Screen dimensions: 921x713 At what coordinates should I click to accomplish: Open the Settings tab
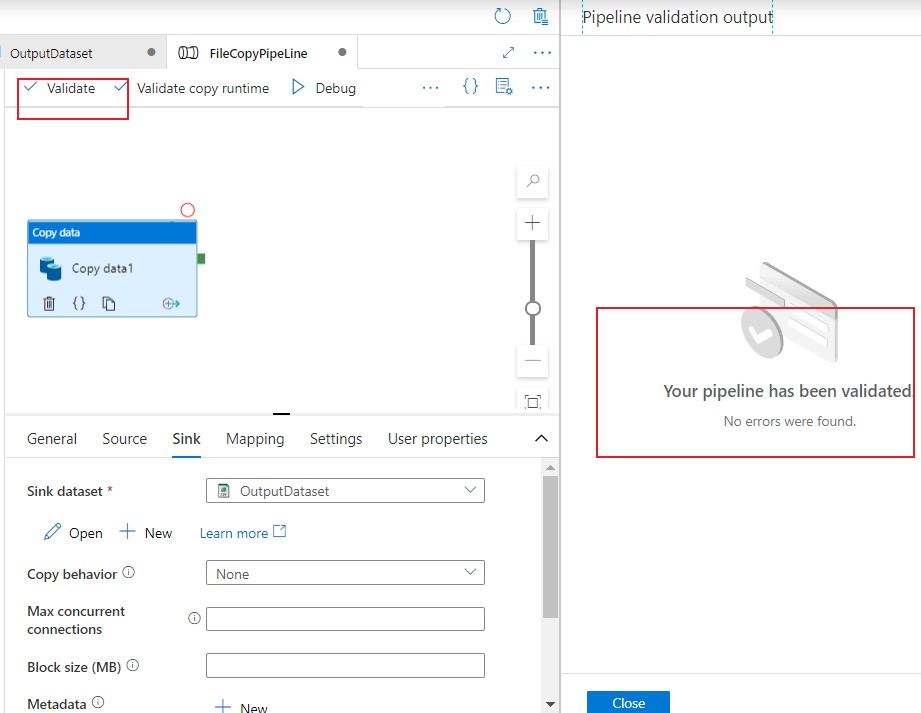[x=336, y=439]
